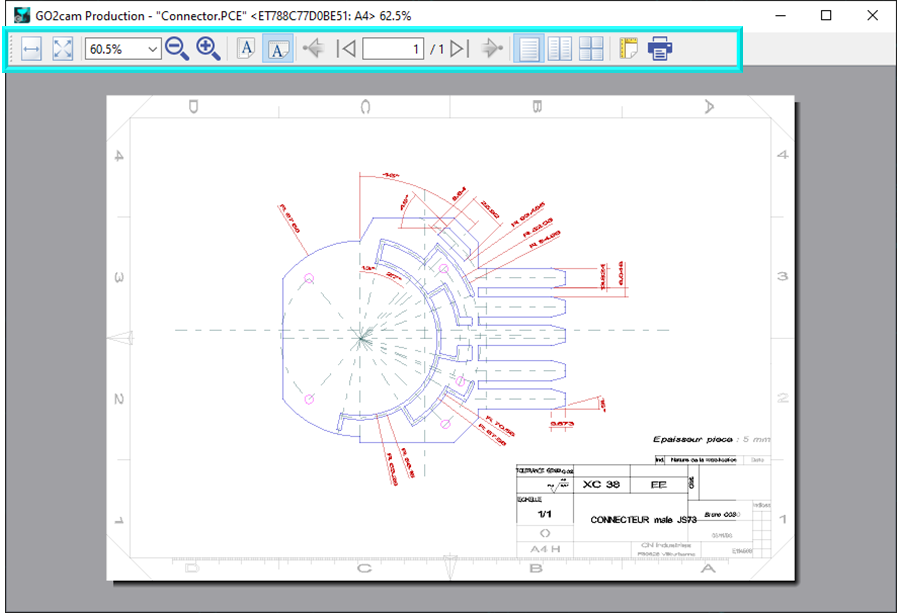
Task: Select the two-page view layout
Action: click(559, 49)
